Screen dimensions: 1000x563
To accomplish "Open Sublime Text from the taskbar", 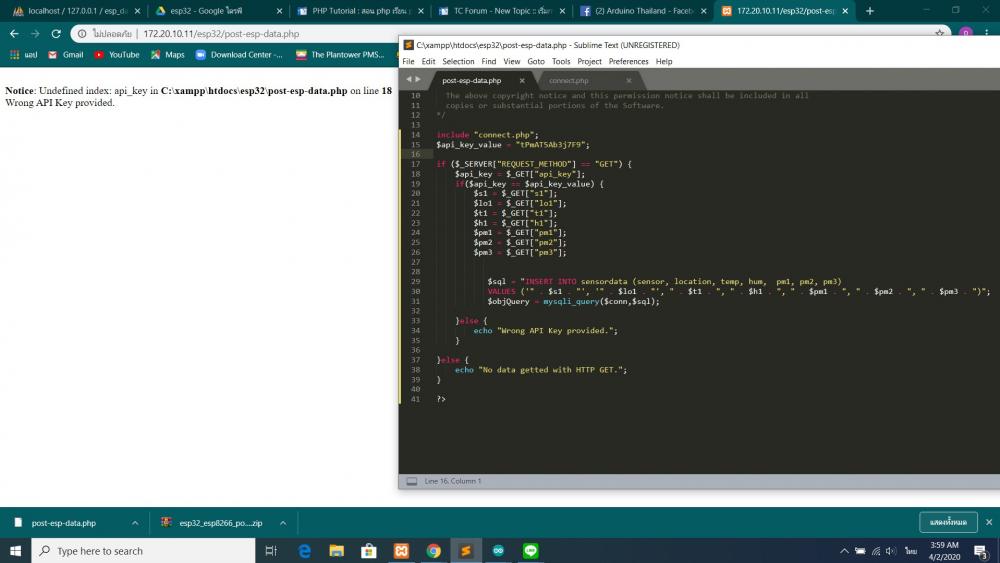I will (465, 551).
